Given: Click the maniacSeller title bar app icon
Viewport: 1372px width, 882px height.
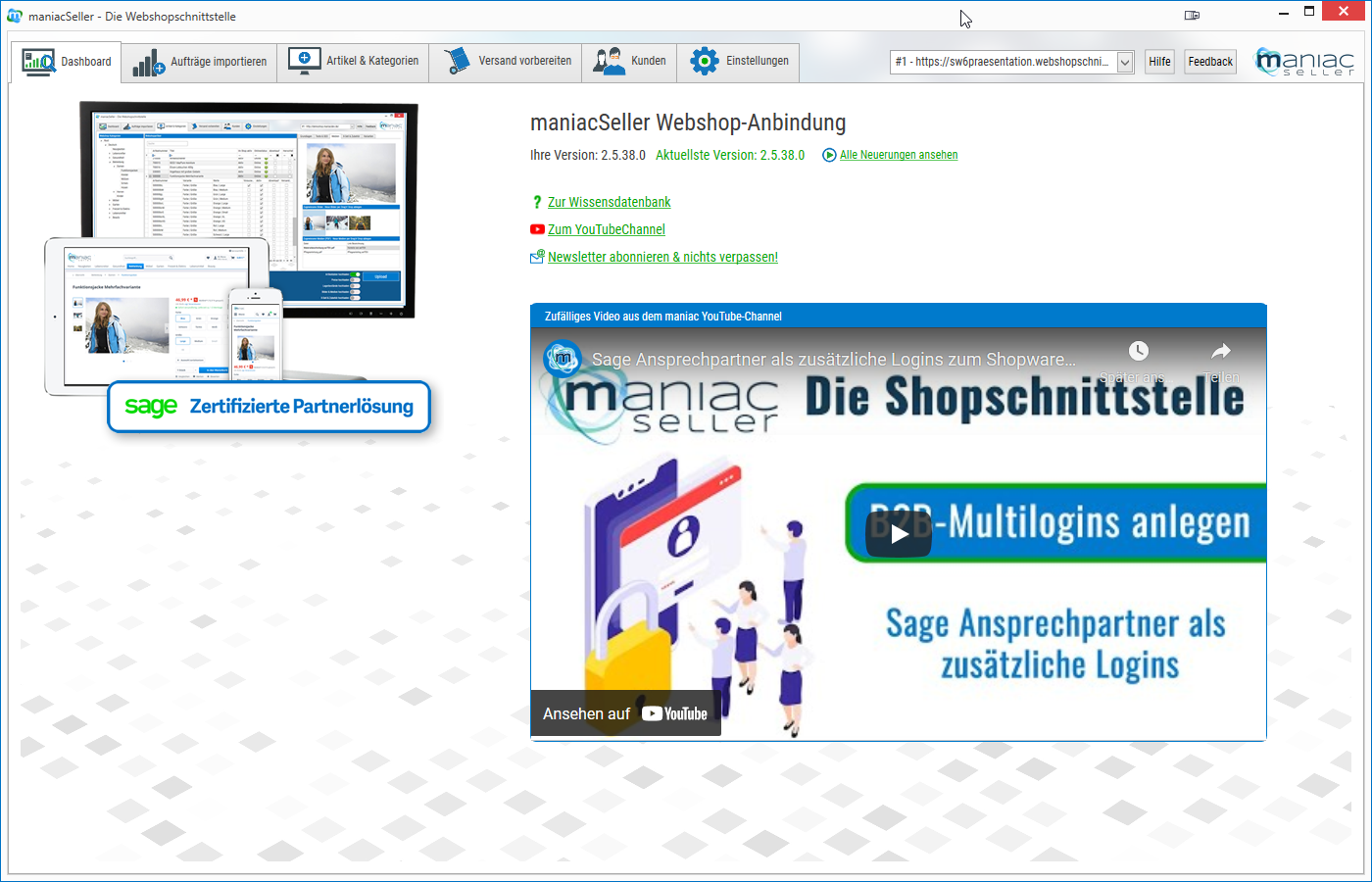Looking at the screenshot, I should (x=15, y=16).
